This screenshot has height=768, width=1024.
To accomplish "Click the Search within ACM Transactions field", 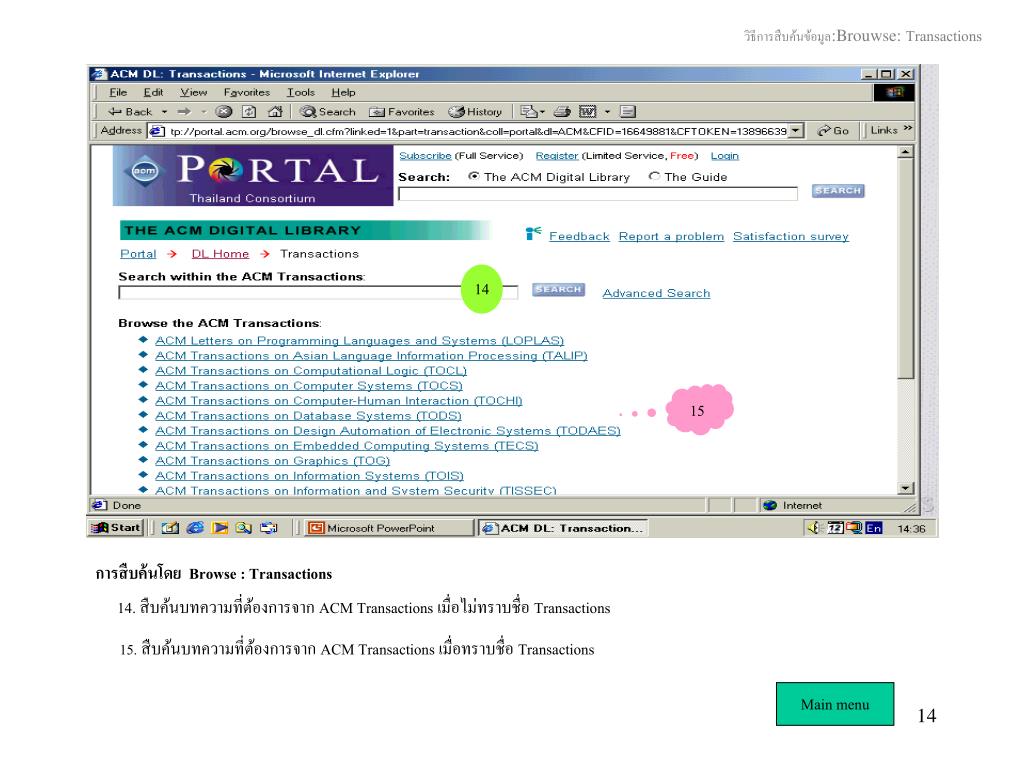I will (x=318, y=293).
